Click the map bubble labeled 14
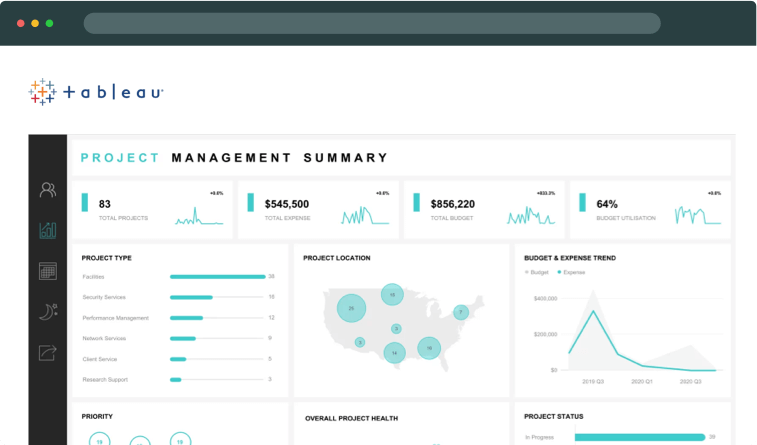 click(394, 353)
